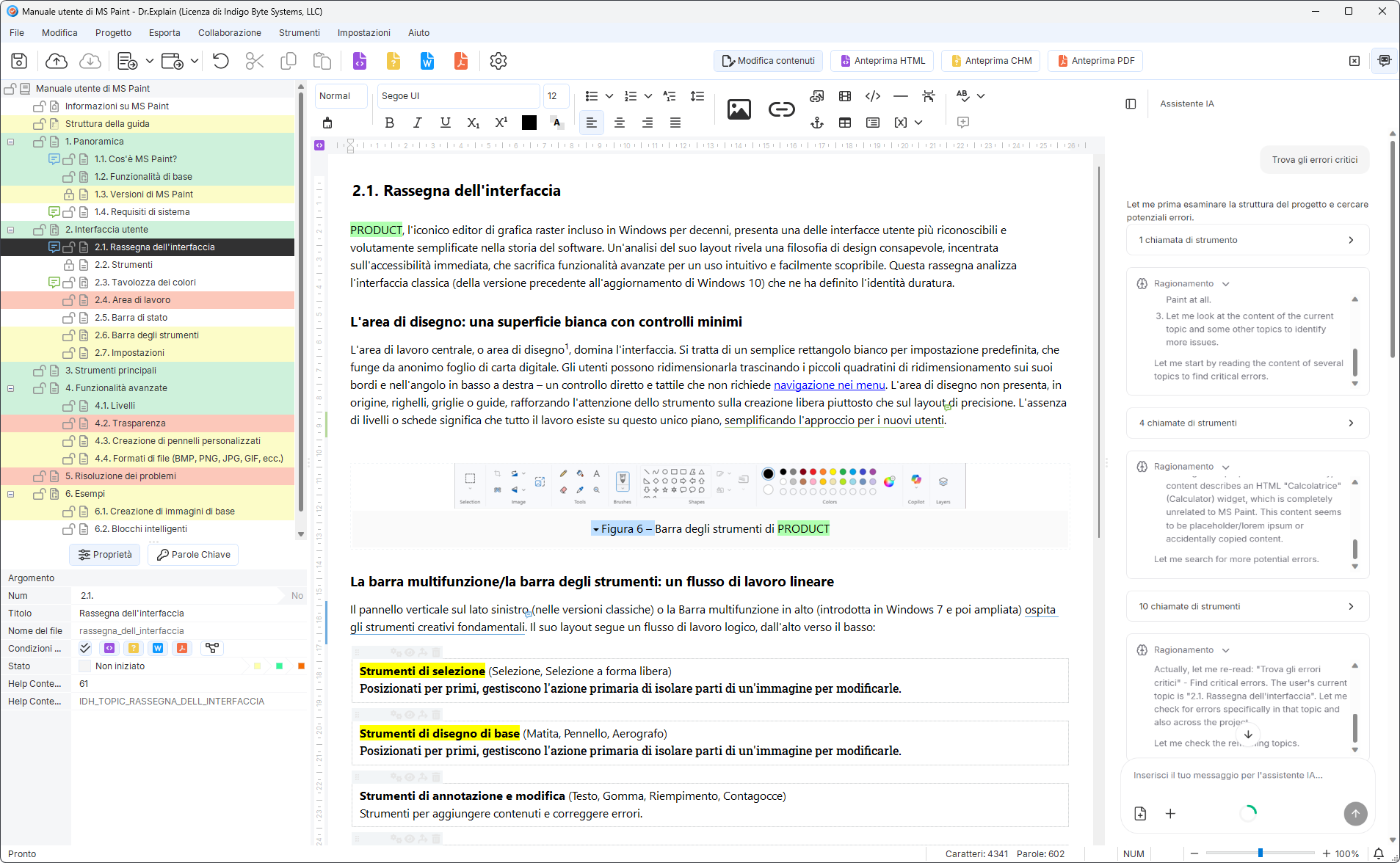
Task: Click the paste formatting brush icon
Action: pos(327,123)
